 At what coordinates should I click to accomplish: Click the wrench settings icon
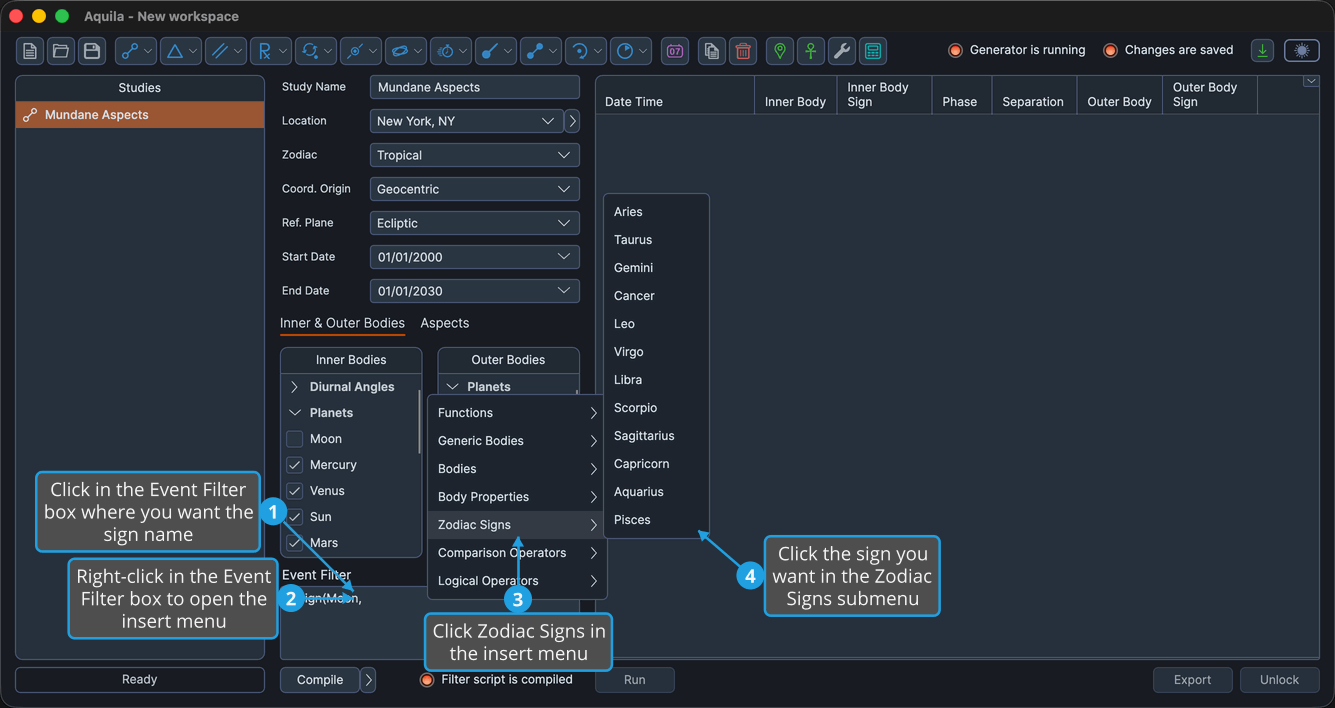[841, 51]
